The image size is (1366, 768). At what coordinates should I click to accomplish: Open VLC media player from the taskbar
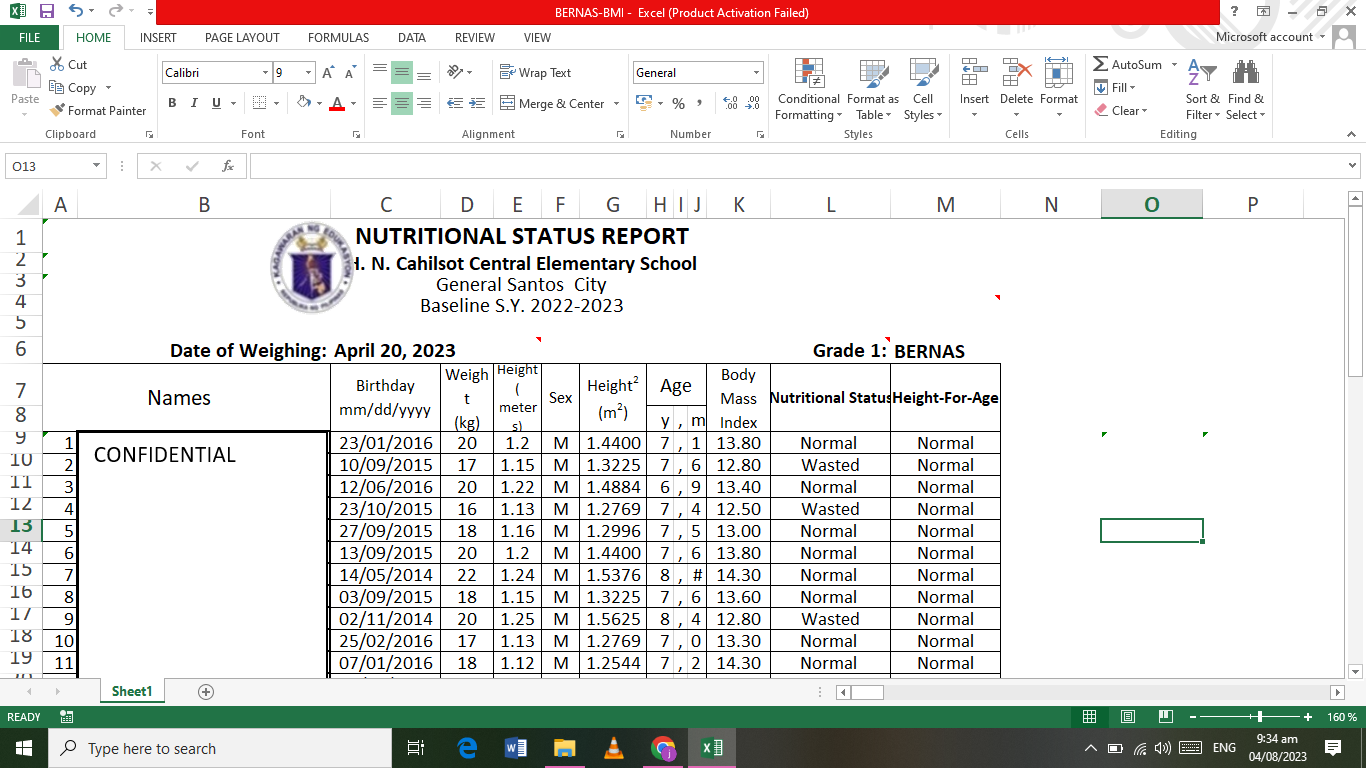(x=613, y=747)
